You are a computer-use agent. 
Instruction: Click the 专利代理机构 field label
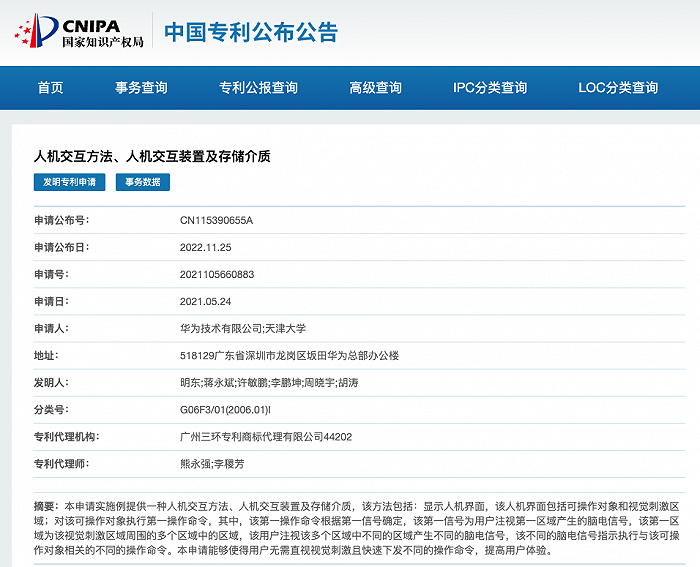tap(67, 437)
